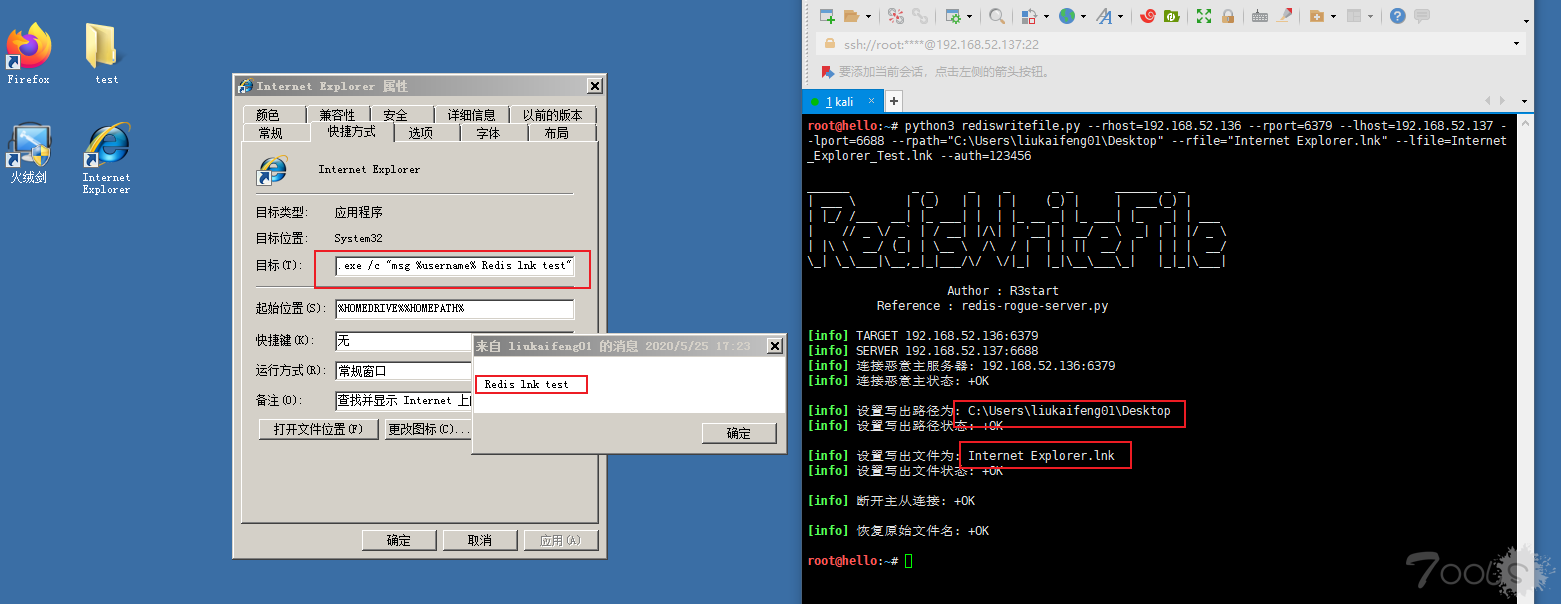Close the 1 kali session tab

[x=873, y=101]
